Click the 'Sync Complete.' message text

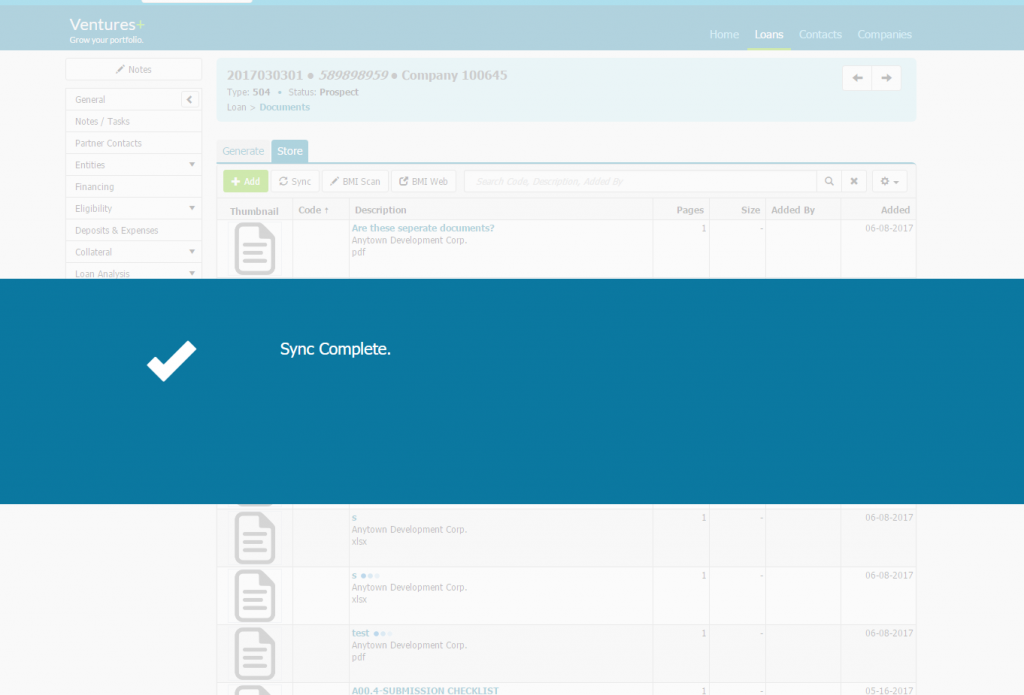coord(335,349)
